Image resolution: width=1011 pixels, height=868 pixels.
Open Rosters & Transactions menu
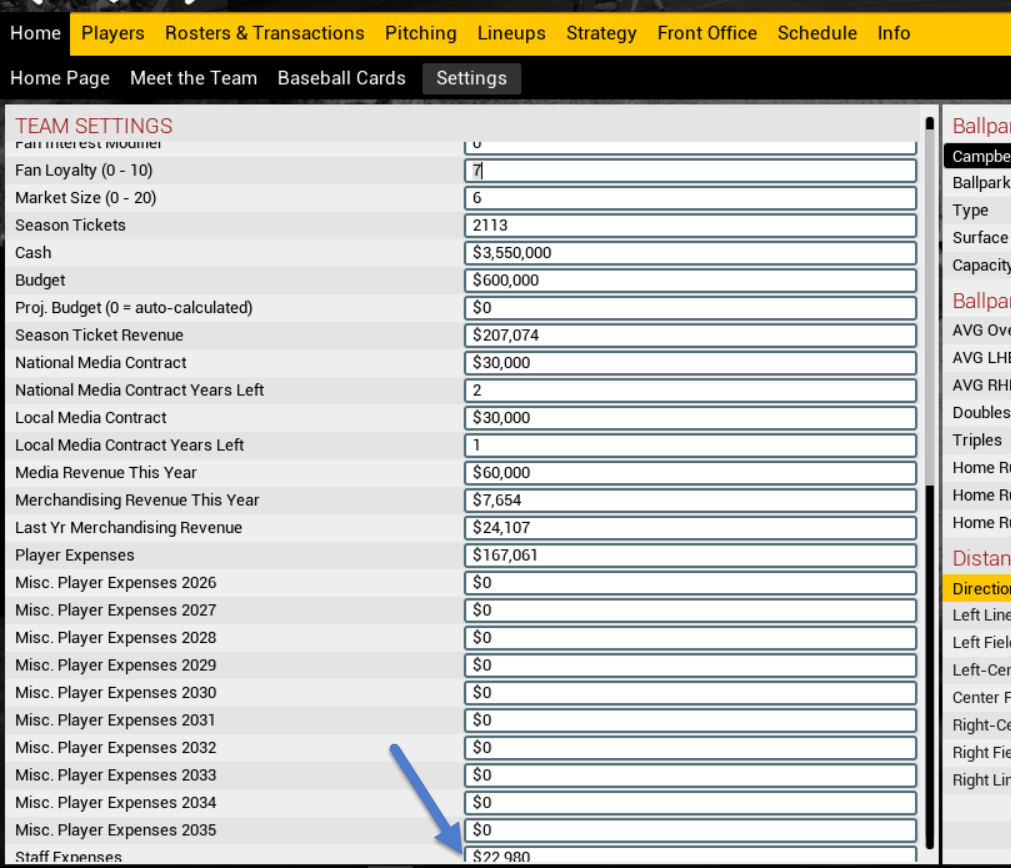click(x=264, y=33)
